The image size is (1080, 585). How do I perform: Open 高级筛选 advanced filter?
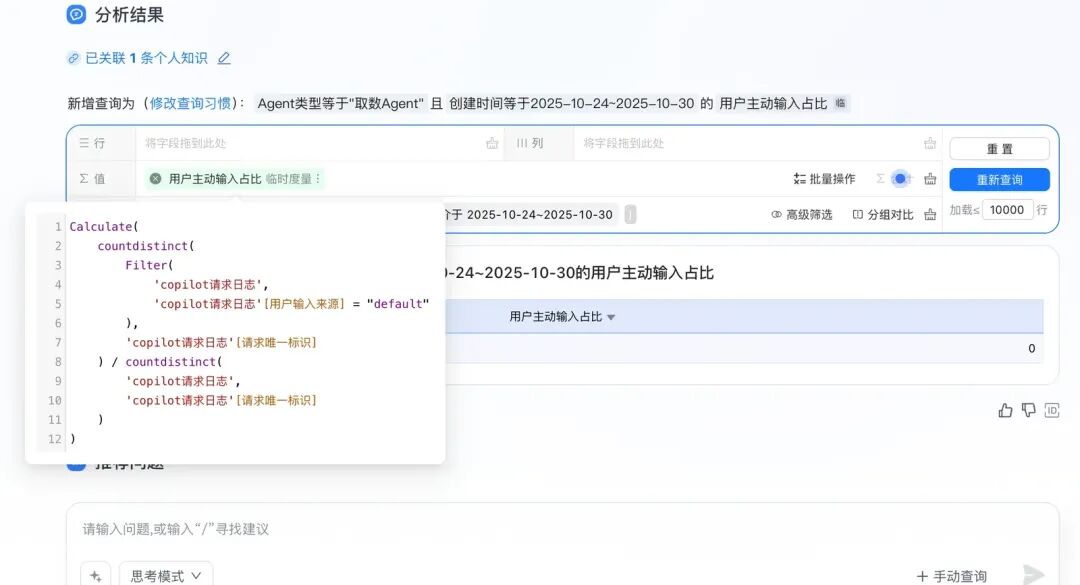(x=801, y=215)
